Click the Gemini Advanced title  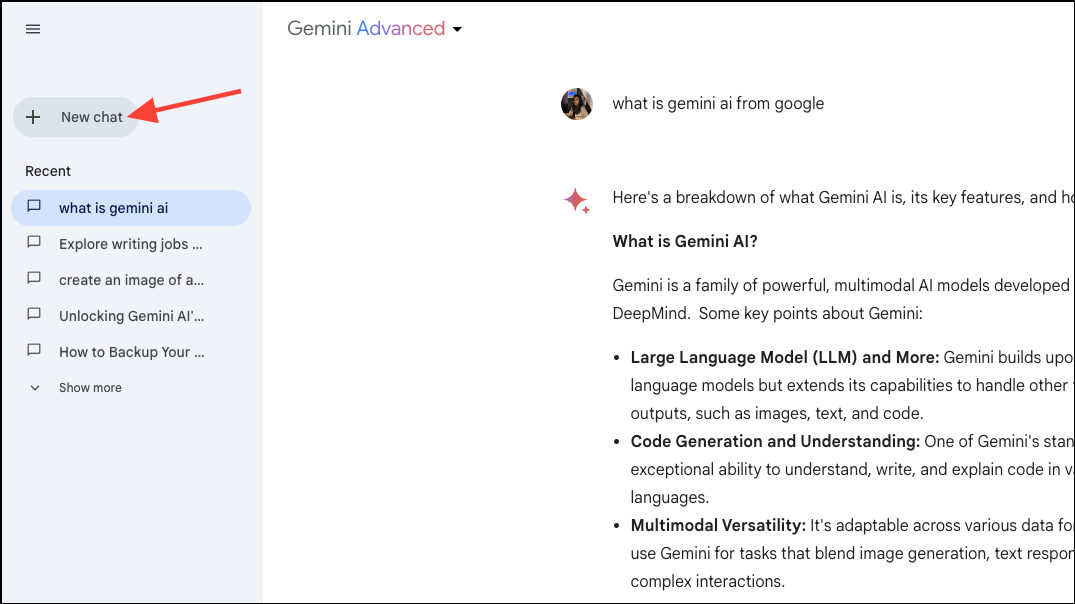click(366, 29)
